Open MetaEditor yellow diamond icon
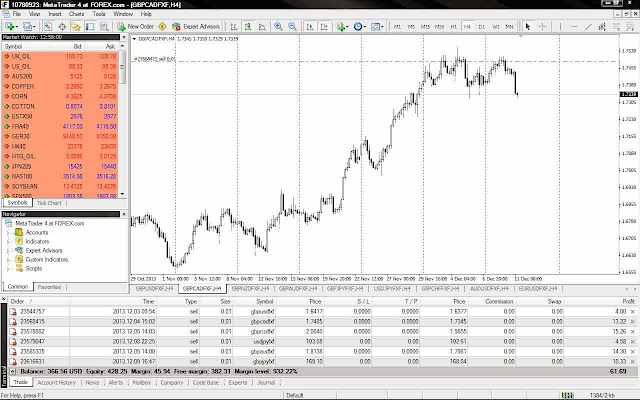The width and height of the screenshot is (640, 400). [x=162, y=27]
